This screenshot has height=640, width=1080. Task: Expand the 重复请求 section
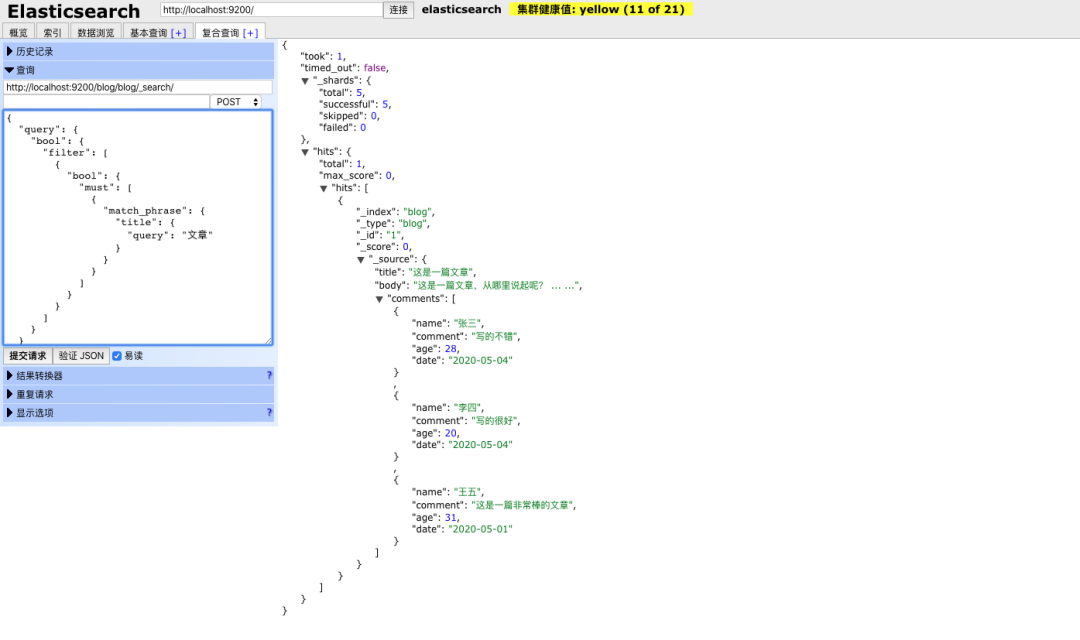pos(138,395)
